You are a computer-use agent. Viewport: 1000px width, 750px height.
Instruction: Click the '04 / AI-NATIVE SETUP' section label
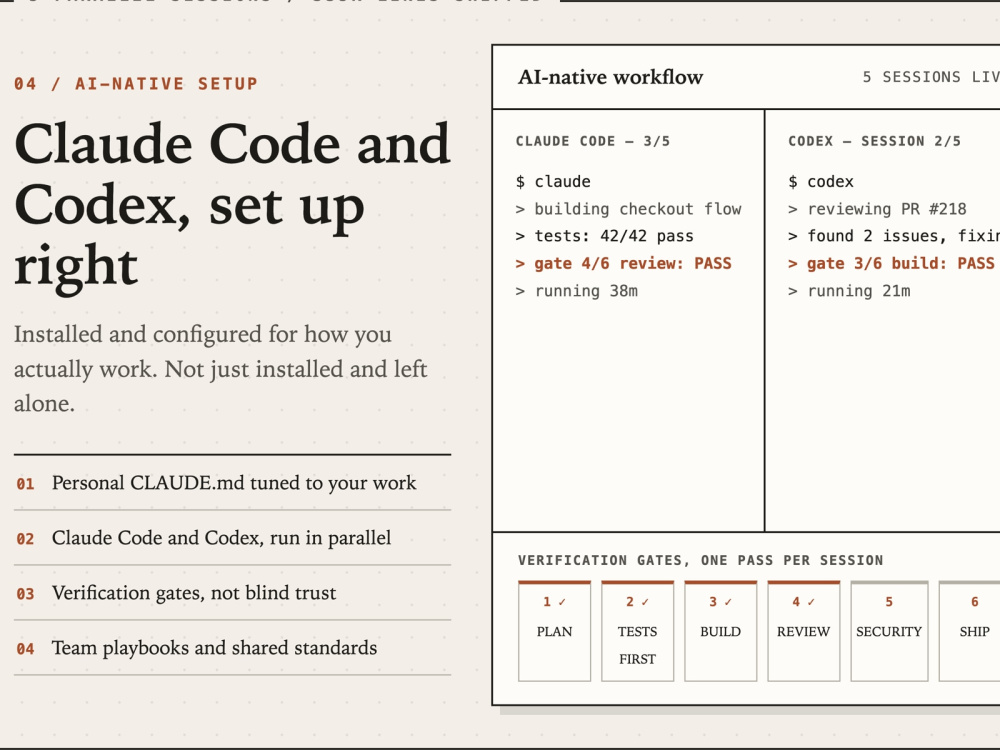click(x=136, y=84)
